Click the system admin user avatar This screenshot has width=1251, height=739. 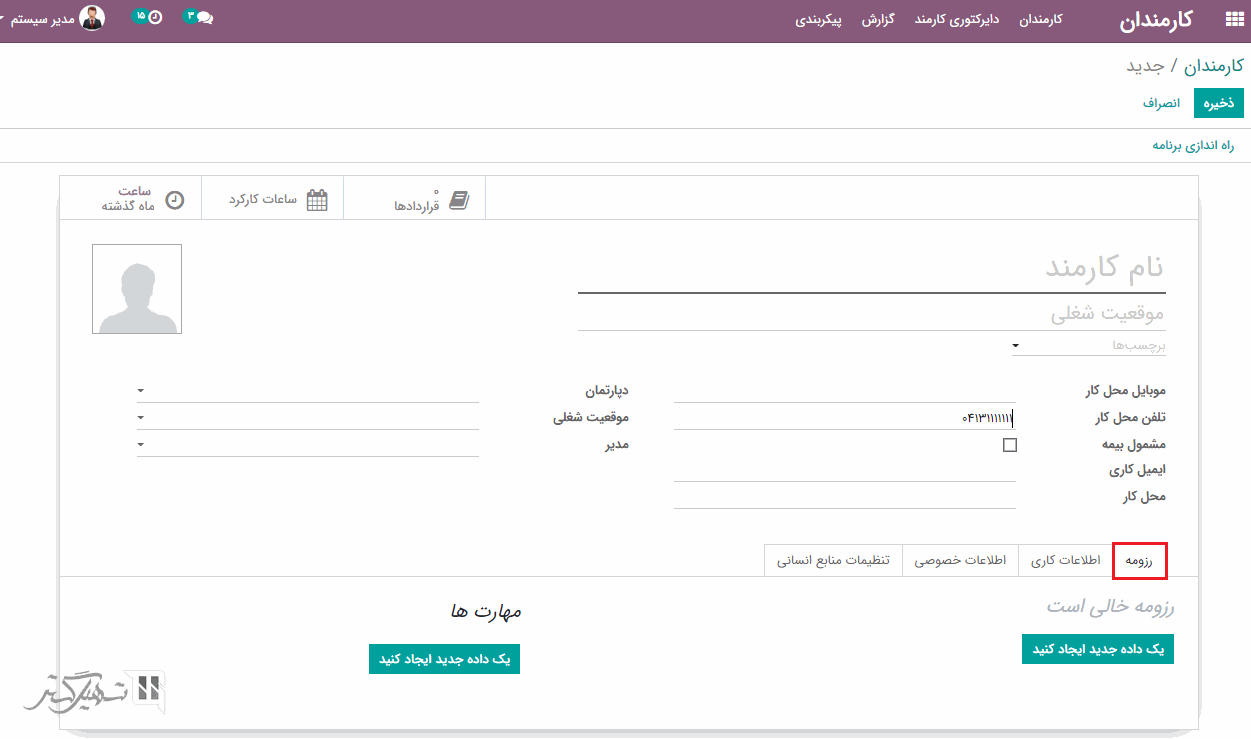[92, 18]
